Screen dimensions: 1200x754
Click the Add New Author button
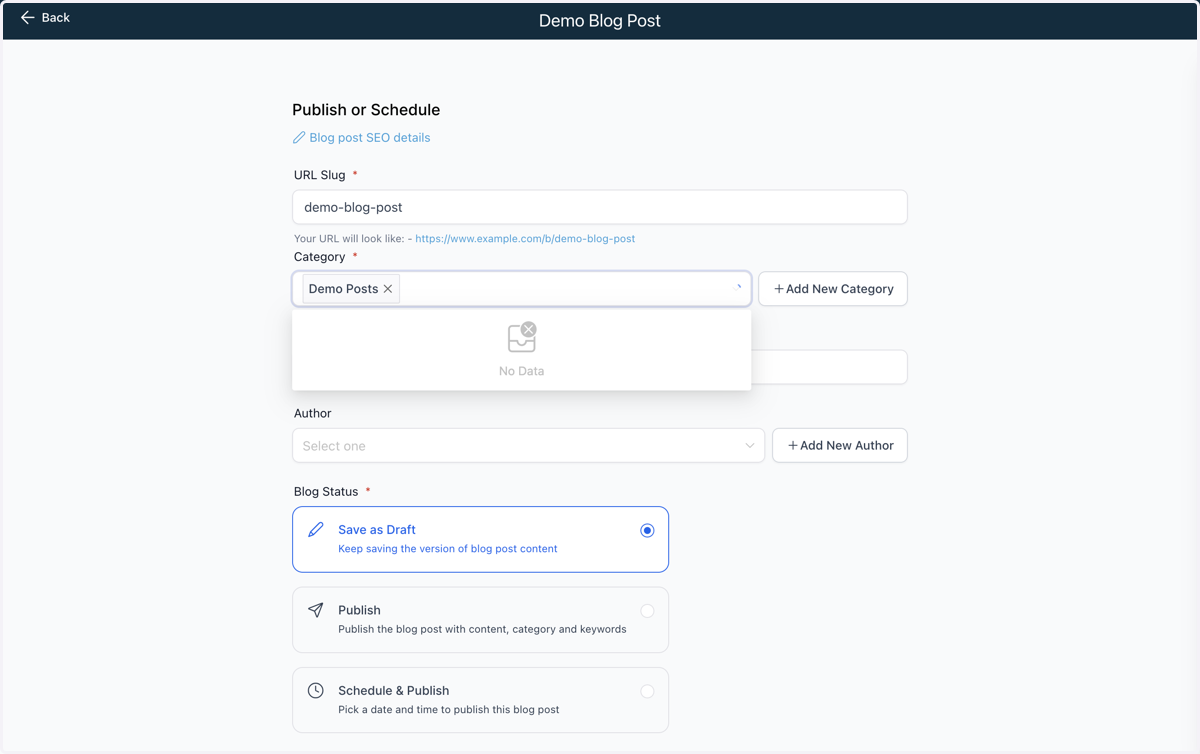click(x=840, y=446)
